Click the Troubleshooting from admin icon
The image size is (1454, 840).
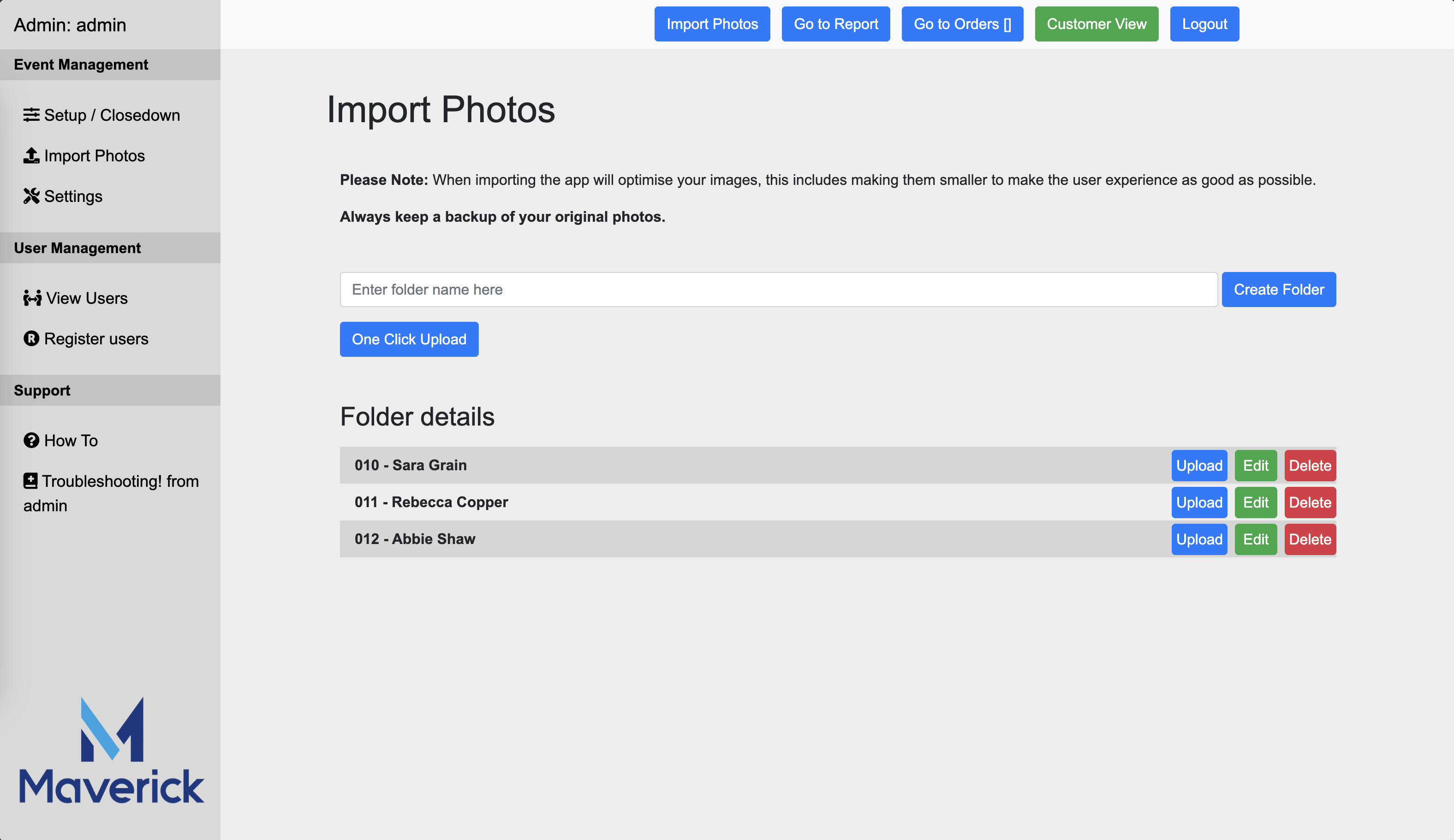coord(31,480)
